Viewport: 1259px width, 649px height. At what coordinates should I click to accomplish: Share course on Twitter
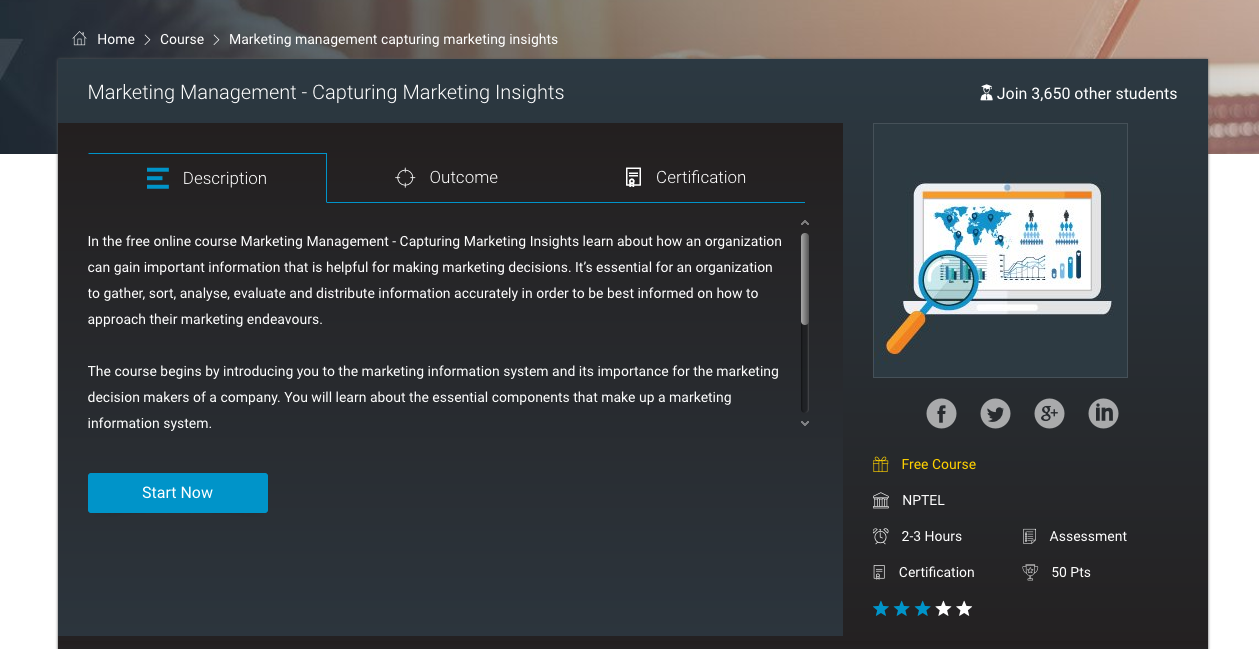point(995,413)
